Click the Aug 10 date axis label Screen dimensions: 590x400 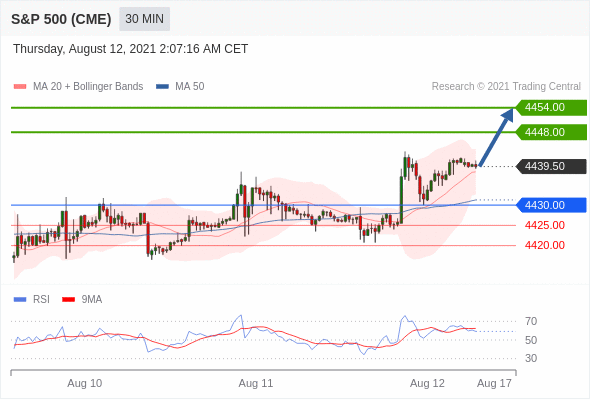point(85,383)
